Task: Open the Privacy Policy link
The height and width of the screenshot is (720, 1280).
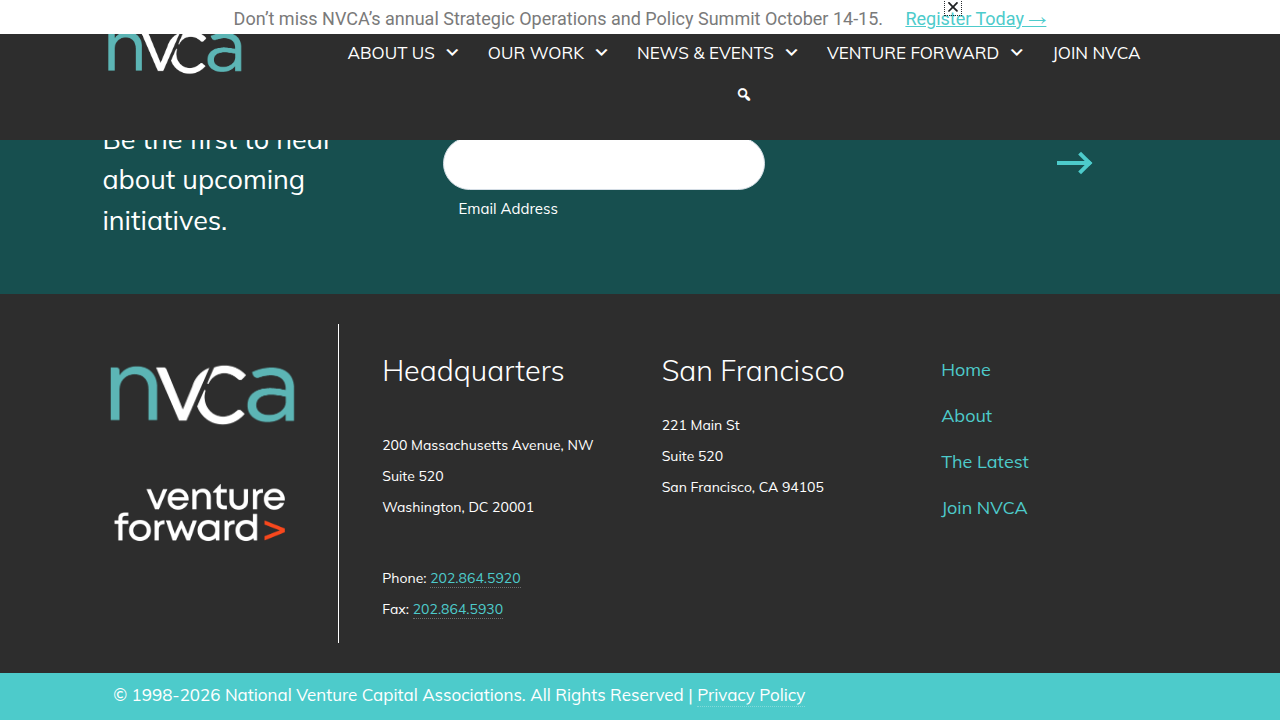Action: 751,695
